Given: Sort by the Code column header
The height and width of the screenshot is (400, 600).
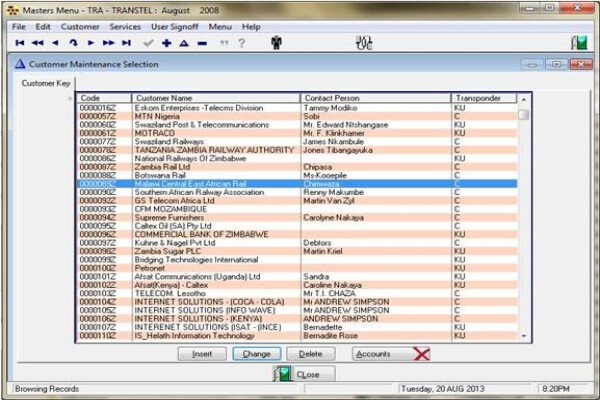Looking at the screenshot, I should pos(104,98).
